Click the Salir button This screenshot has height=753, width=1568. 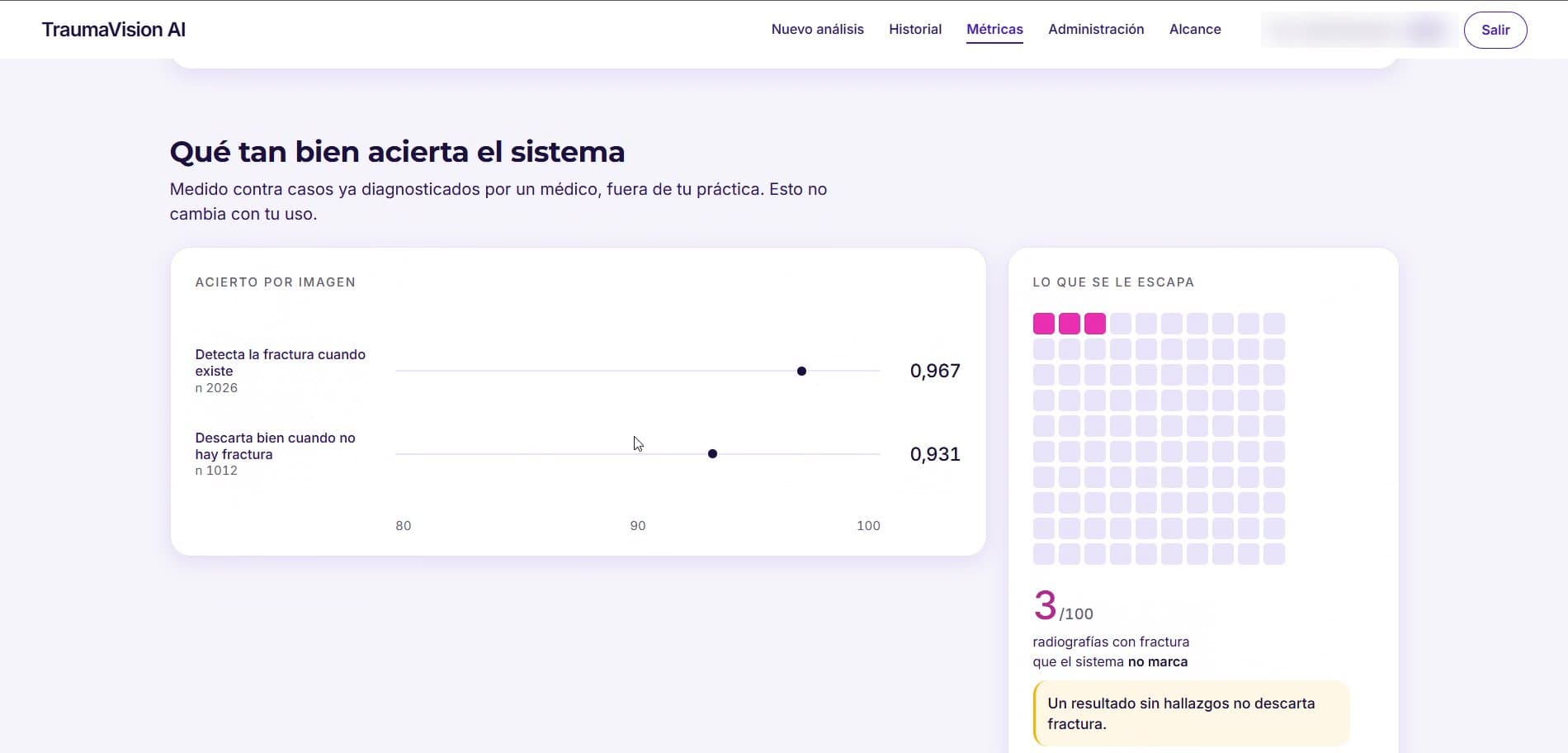[1495, 30]
